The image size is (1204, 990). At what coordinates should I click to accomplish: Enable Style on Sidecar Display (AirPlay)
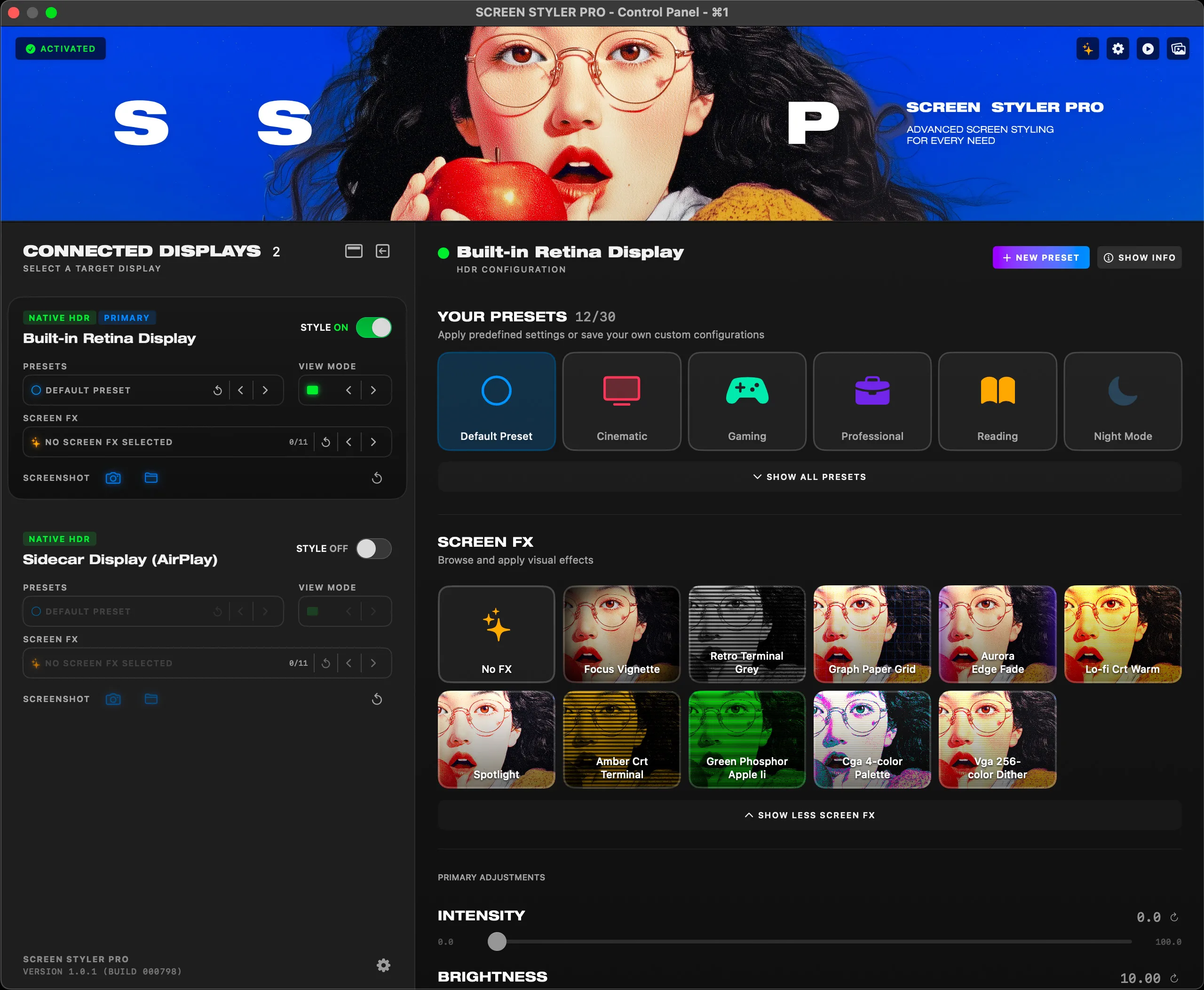(373, 549)
